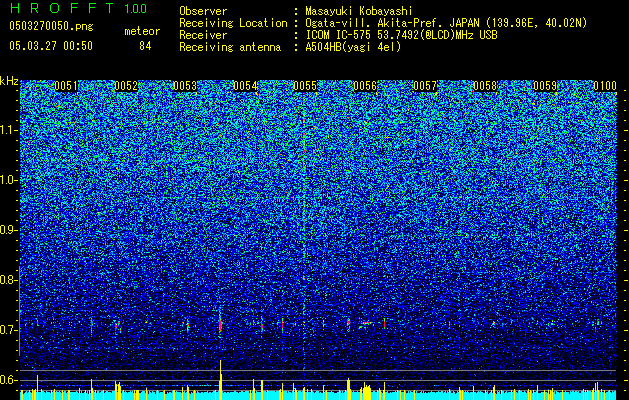The image size is (629, 400).
Task: Select the 1.1 kHz axis label
Action: (x=8, y=130)
